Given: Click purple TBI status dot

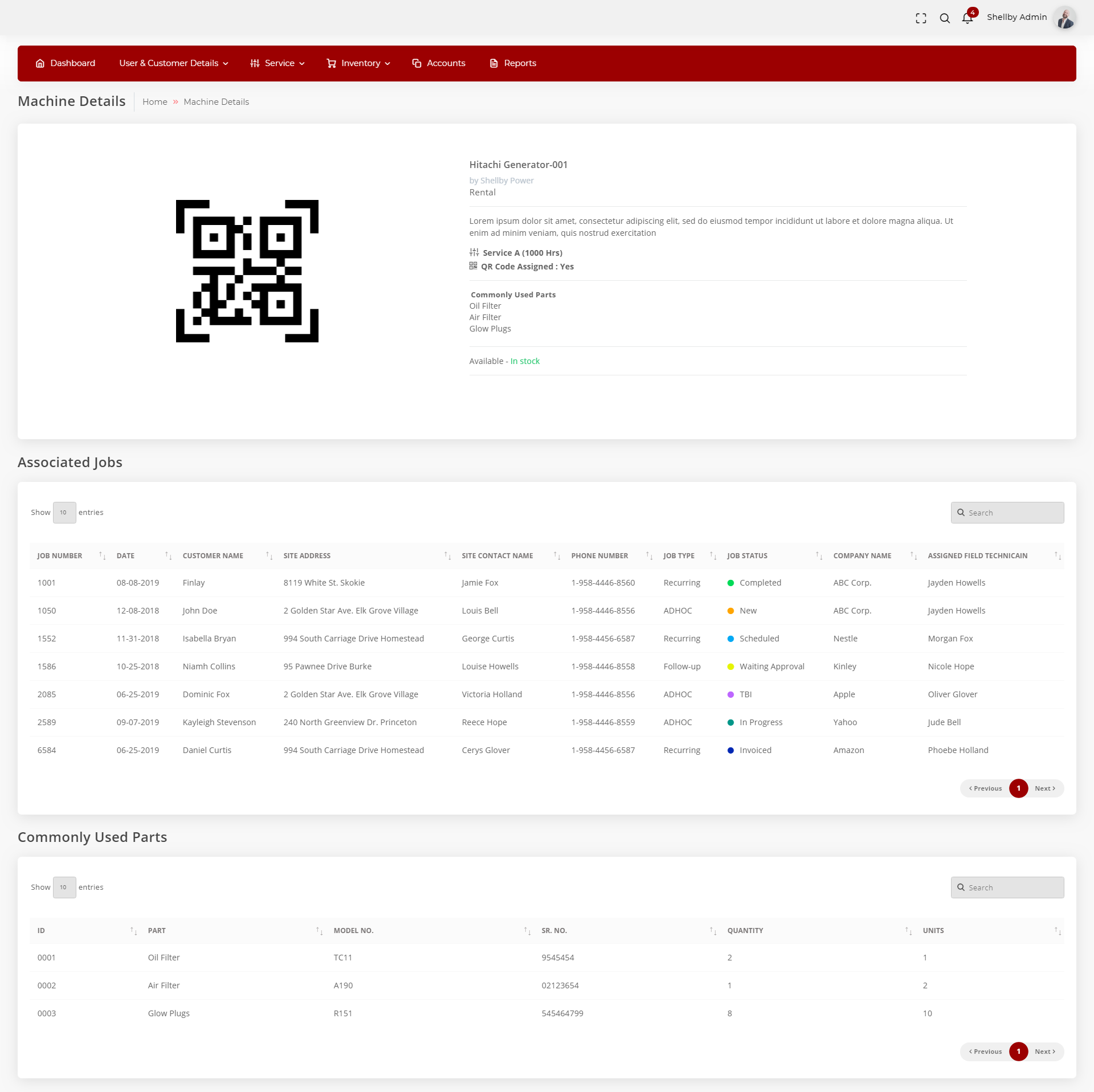Looking at the screenshot, I should 730,694.
